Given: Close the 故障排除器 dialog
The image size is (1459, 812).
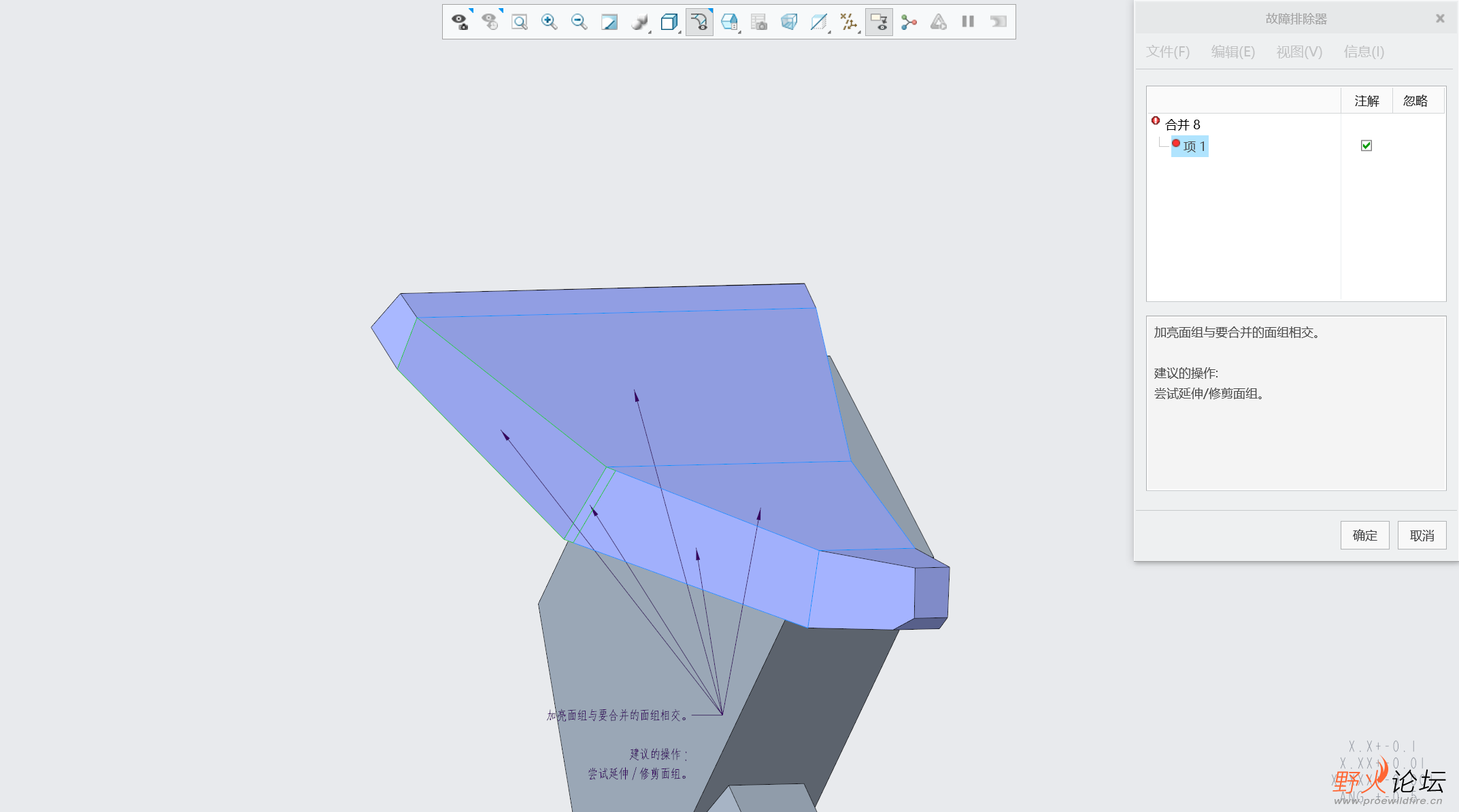Looking at the screenshot, I should (1440, 19).
